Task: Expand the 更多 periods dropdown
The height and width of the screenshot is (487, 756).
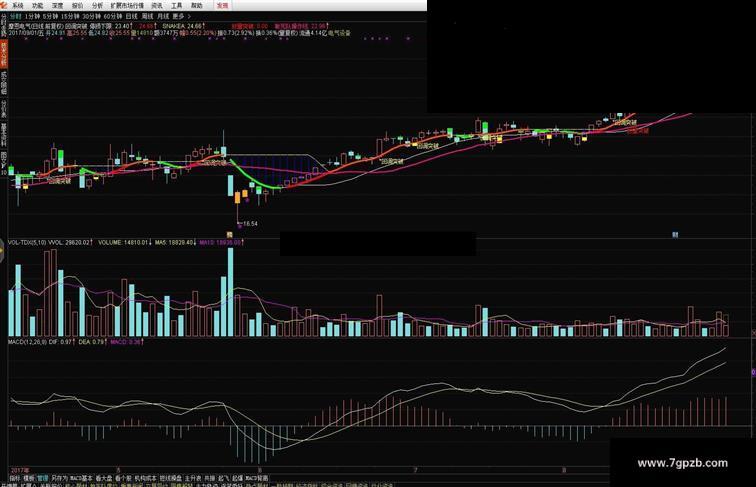Action: point(181,16)
